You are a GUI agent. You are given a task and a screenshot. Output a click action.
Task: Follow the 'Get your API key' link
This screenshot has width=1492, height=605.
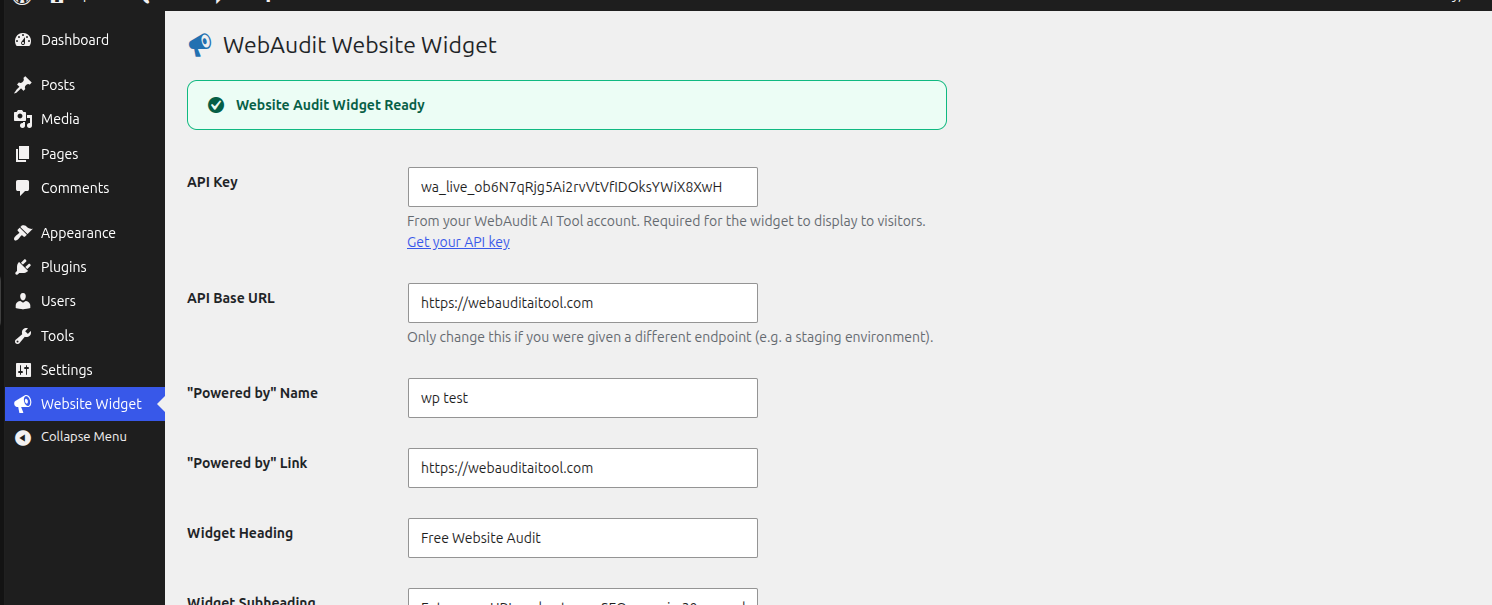pyautogui.click(x=458, y=242)
